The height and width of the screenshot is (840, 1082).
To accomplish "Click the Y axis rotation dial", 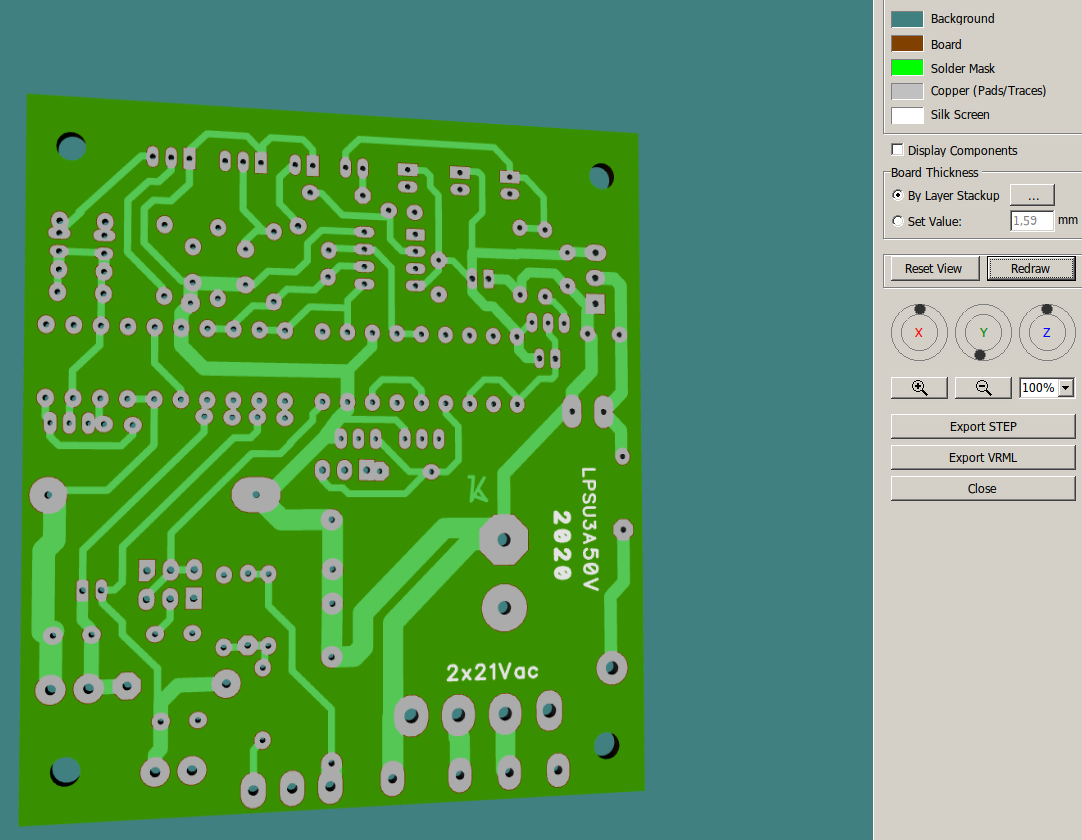I will (983, 333).
